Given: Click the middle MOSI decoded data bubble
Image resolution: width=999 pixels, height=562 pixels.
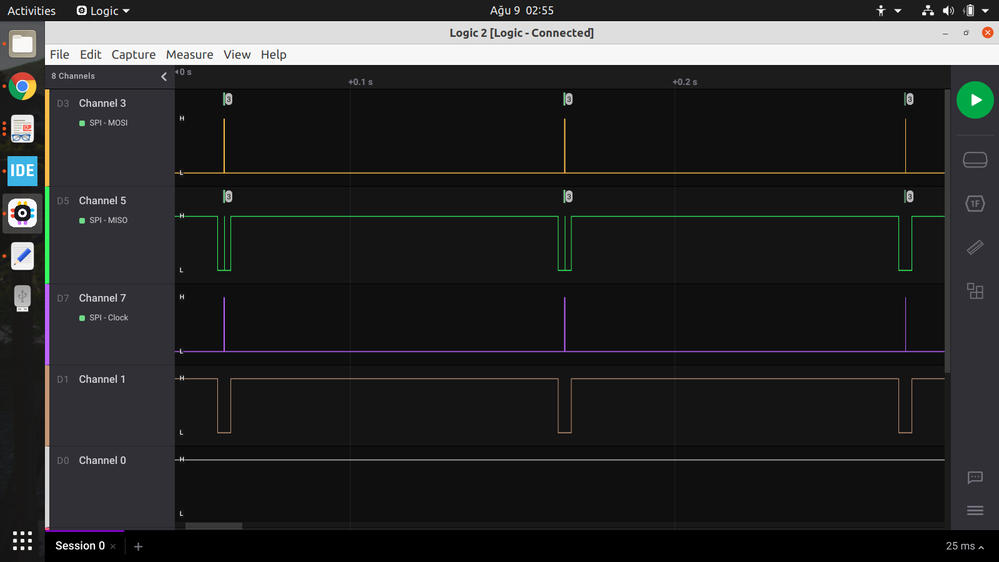Looking at the screenshot, I should pyautogui.click(x=568, y=99).
